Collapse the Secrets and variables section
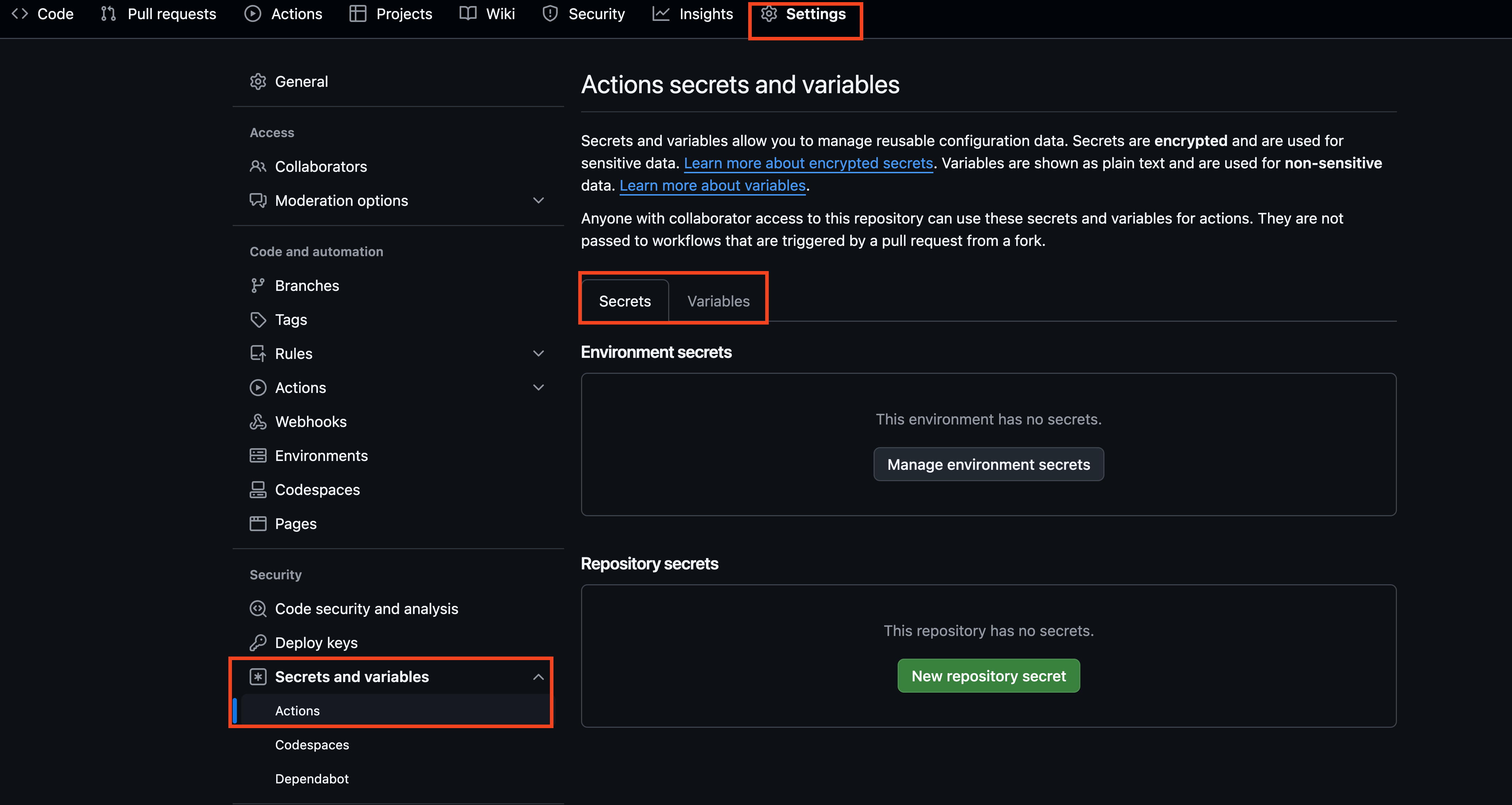 point(538,677)
